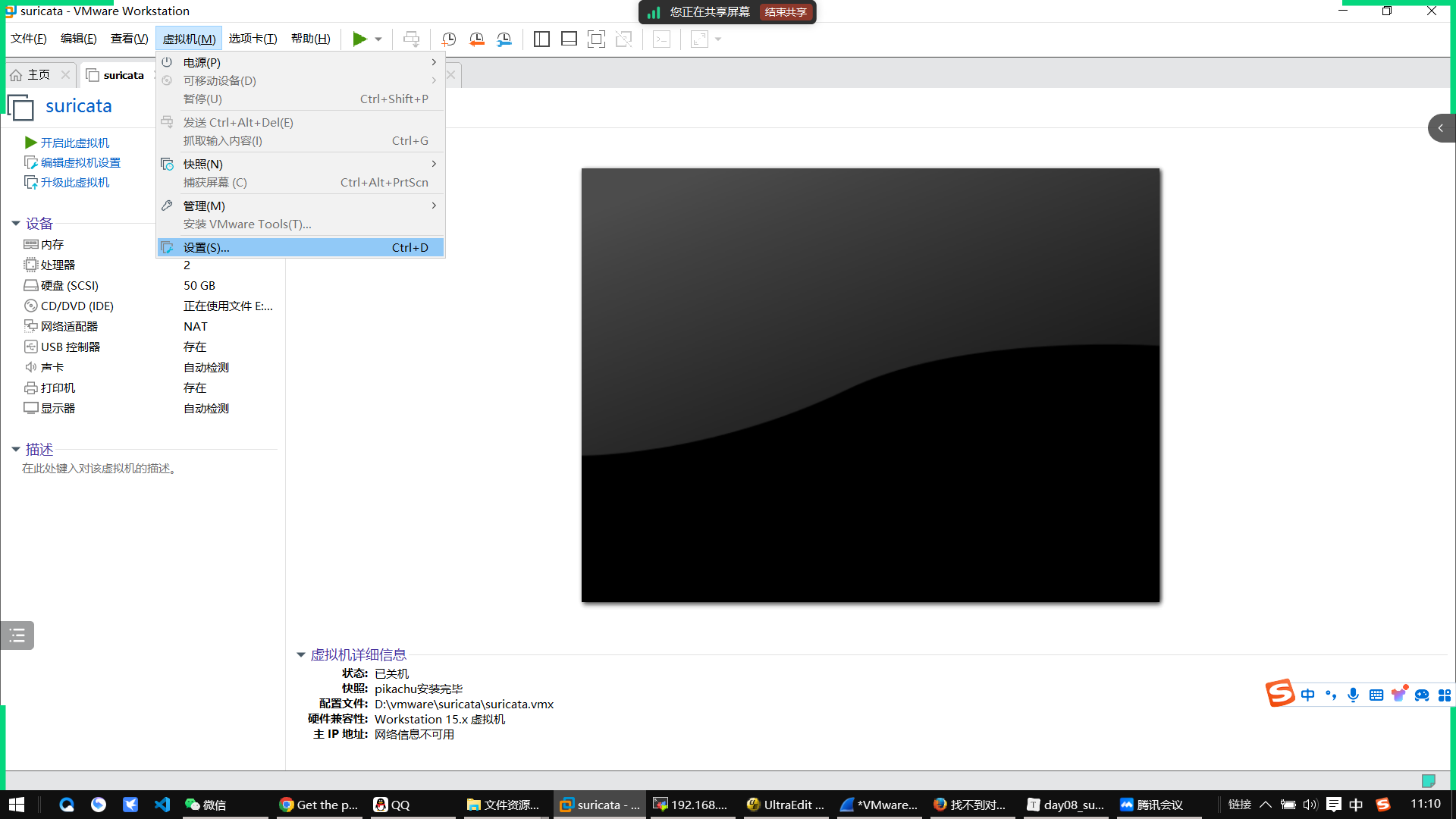Open Visual Studio Code in taskbar
This screenshot has width=1456, height=819.
click(162, 805)
